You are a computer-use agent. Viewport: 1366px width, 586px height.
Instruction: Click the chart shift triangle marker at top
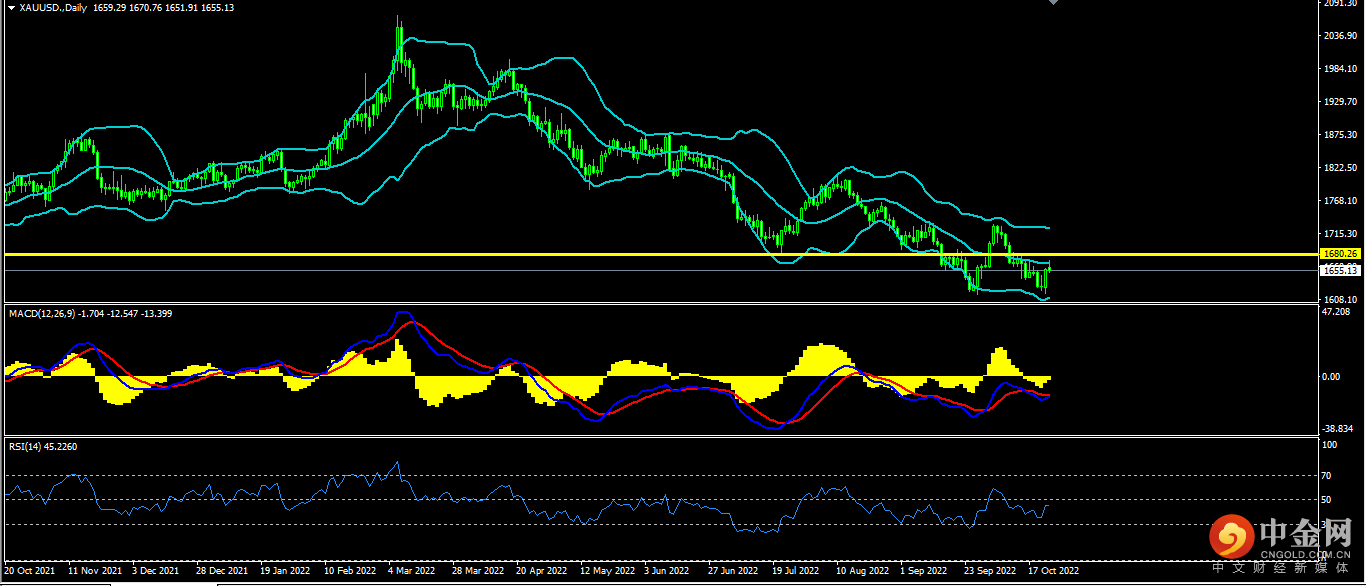pos(1053,3)
